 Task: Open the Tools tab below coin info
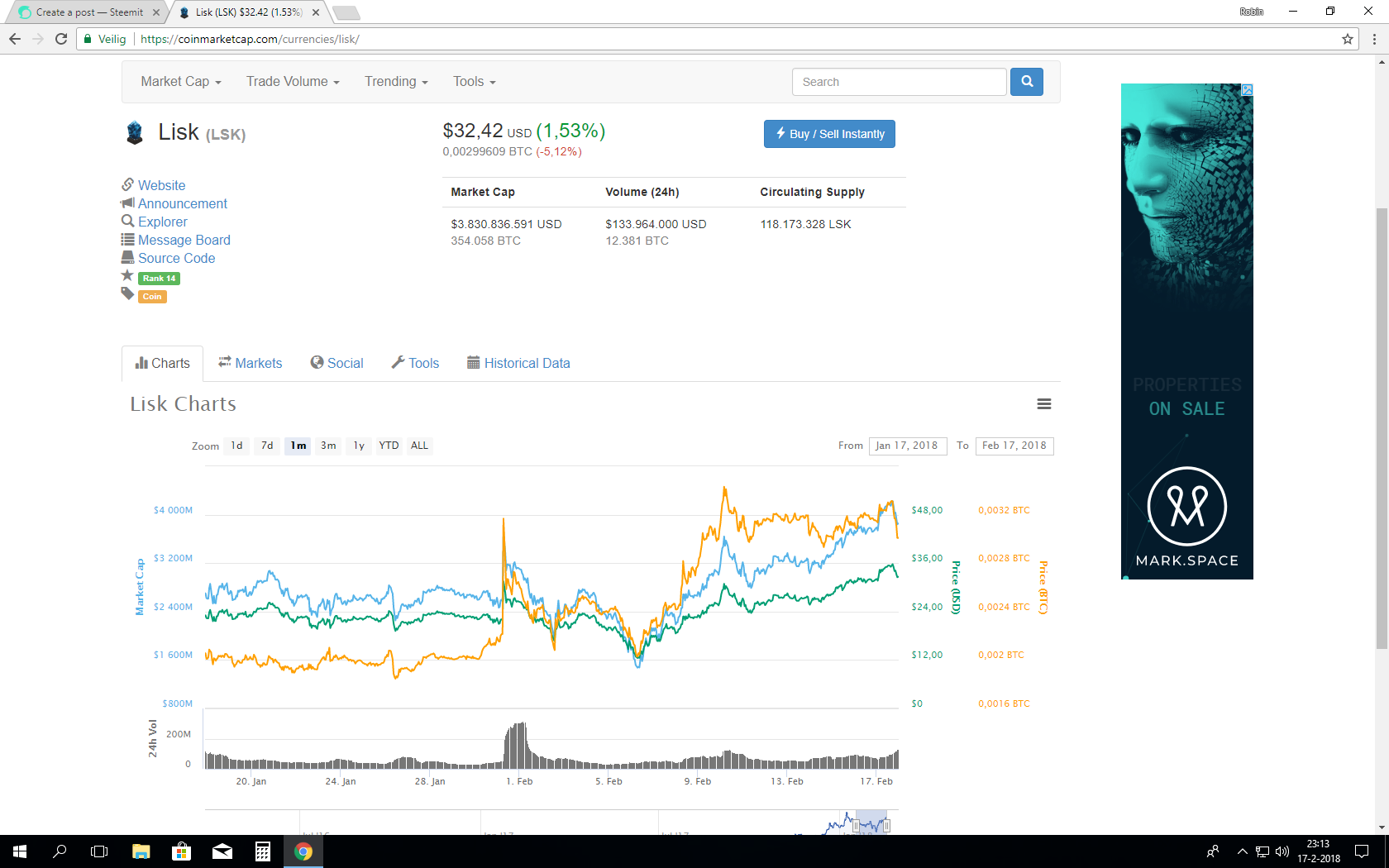415,363
